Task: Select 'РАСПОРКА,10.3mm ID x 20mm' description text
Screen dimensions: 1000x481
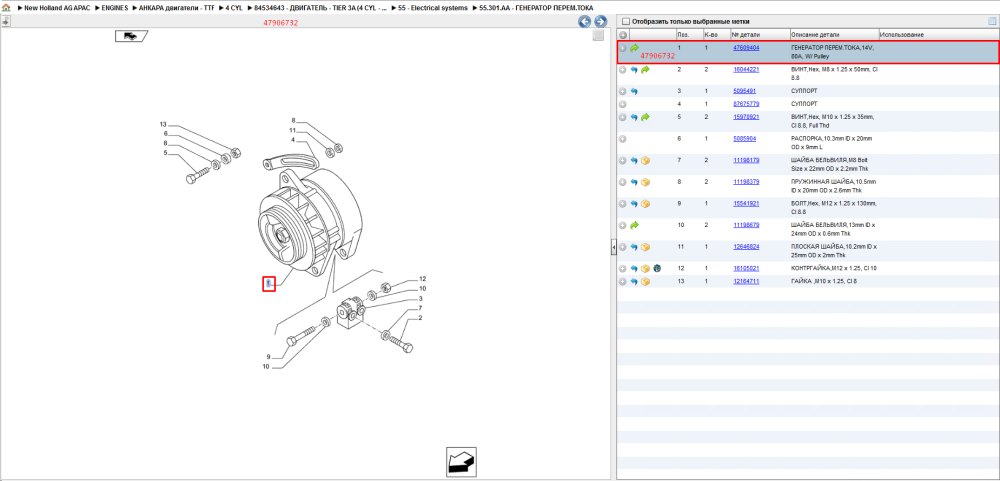Action: click(x=831, y=138)
